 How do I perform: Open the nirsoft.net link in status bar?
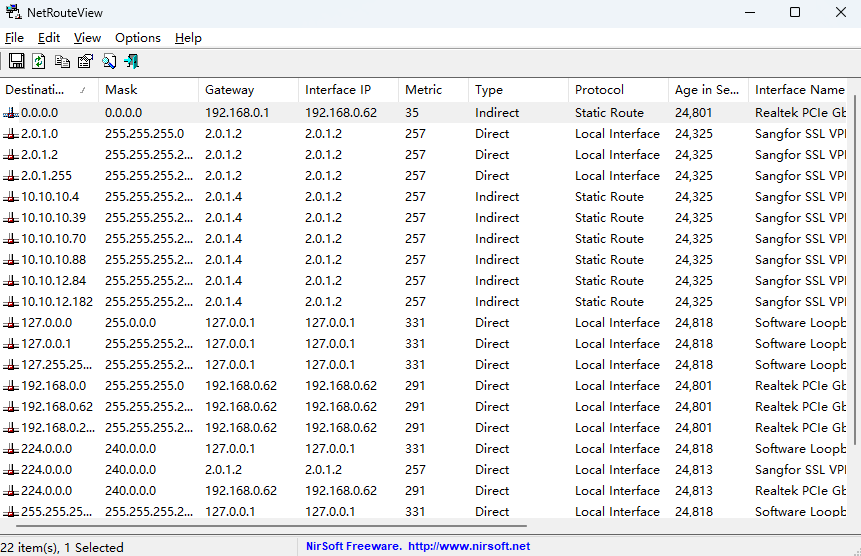tap(469, 547)
